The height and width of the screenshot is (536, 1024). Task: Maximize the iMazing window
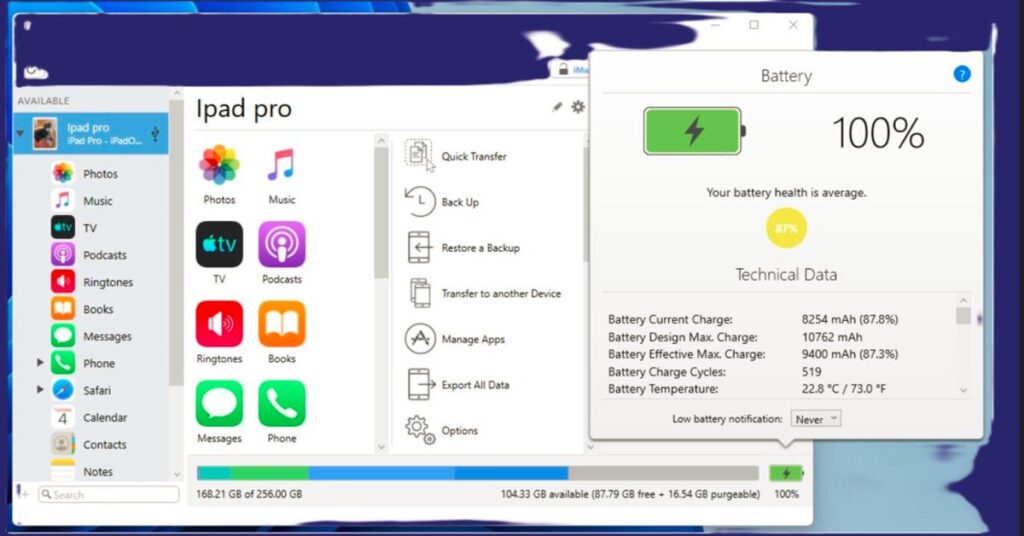[x=754, y=25]
